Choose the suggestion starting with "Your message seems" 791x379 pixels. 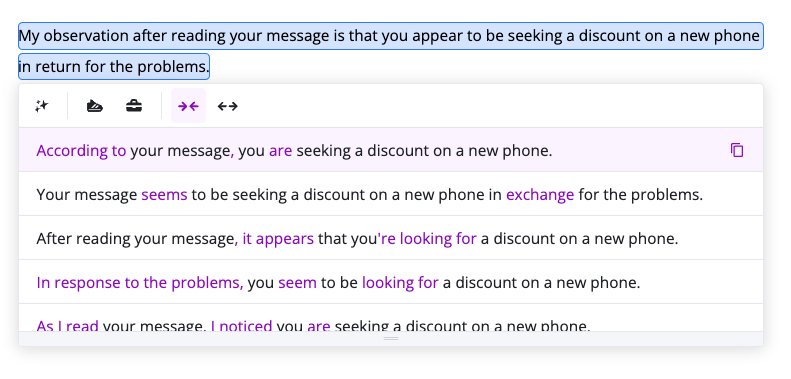tap(390, 194)
